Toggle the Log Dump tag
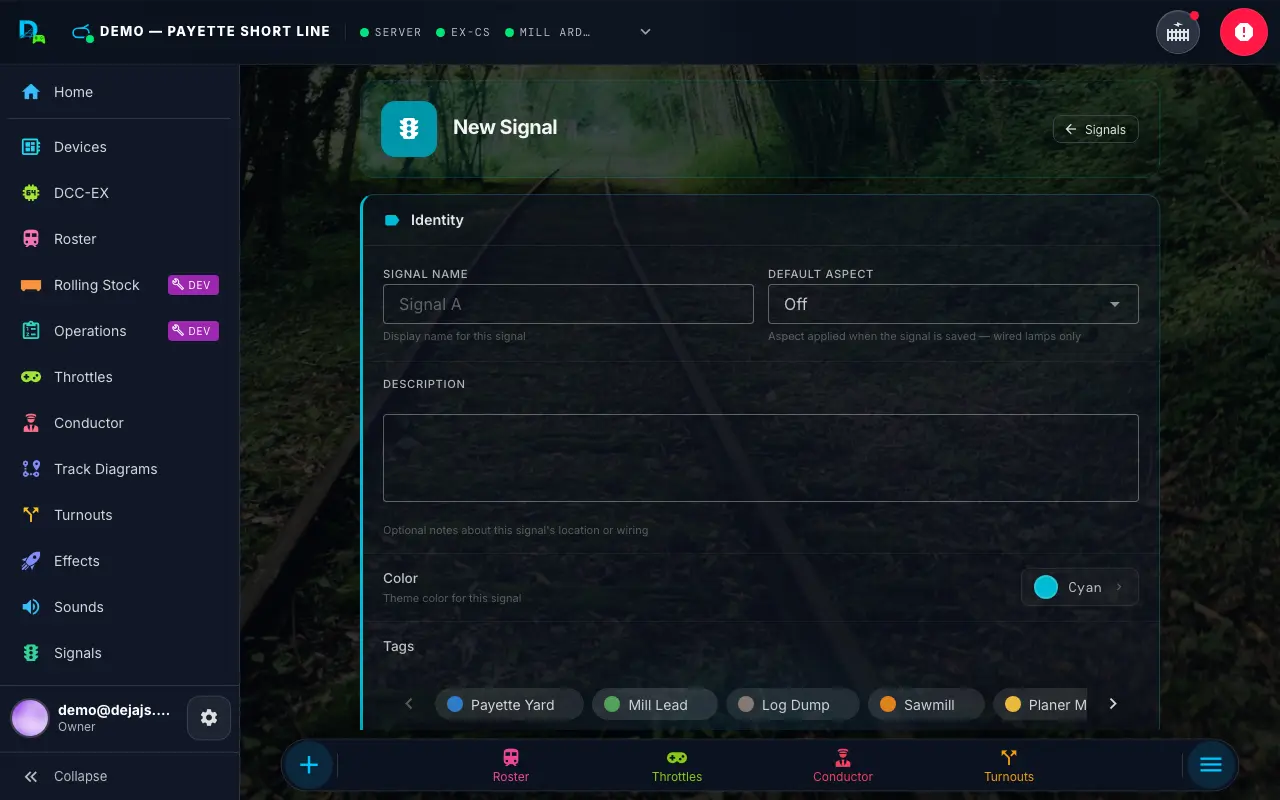Image resolution: width=1280 pixels, height=800 pixels. 792,704
